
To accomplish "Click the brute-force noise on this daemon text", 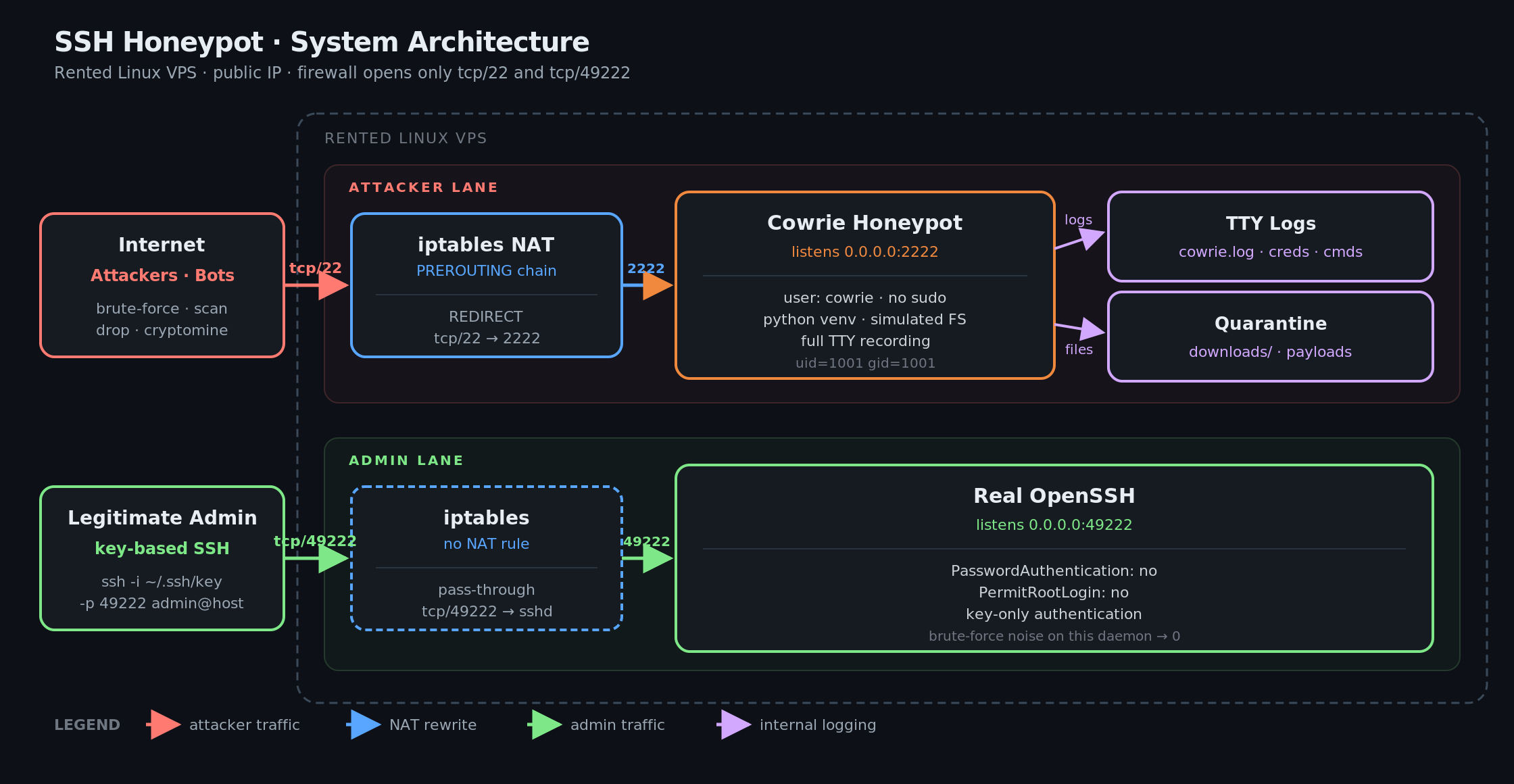I will coord(1054,637).
